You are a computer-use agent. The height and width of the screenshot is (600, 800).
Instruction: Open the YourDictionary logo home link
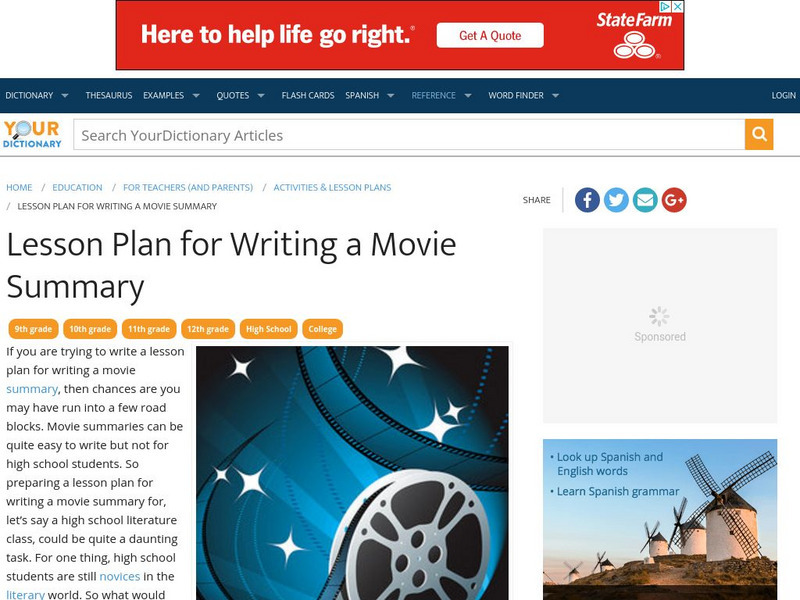tap(32, 134)
